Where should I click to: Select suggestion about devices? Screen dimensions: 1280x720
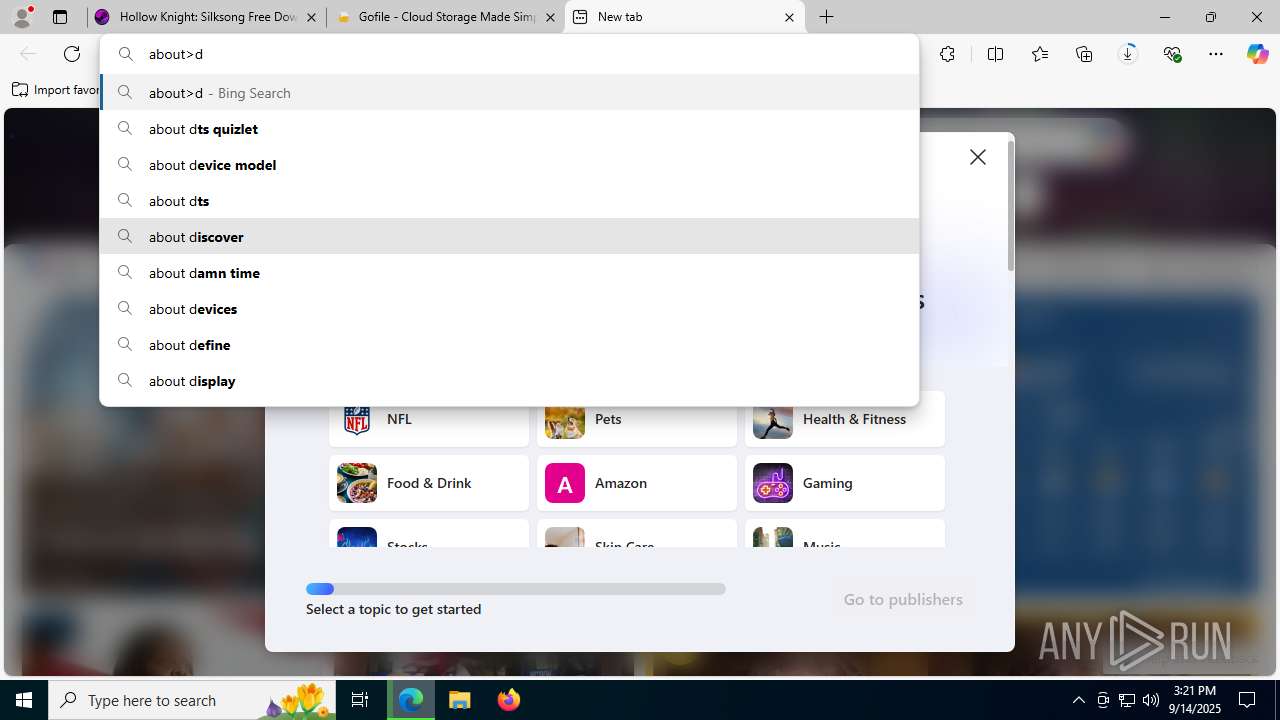pos(509,308)
